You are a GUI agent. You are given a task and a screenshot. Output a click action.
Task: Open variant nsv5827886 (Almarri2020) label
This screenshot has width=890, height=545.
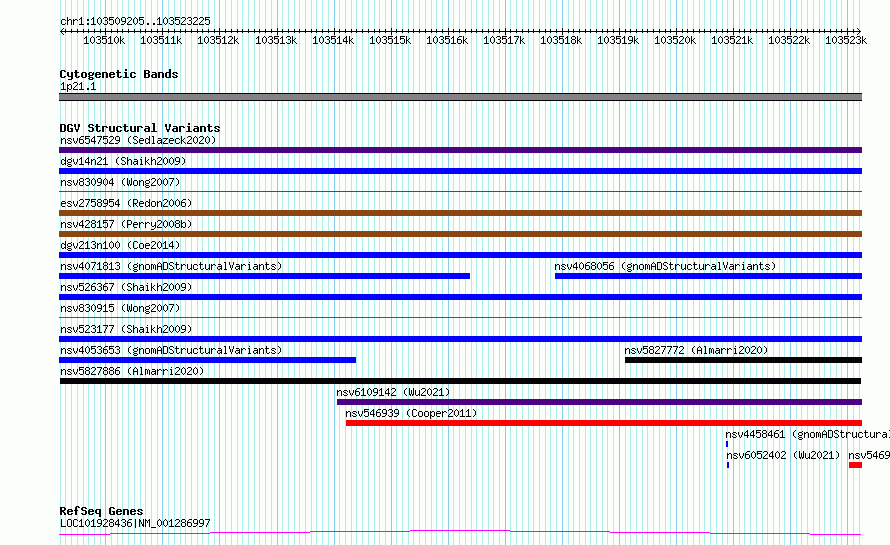click(132, 371)
